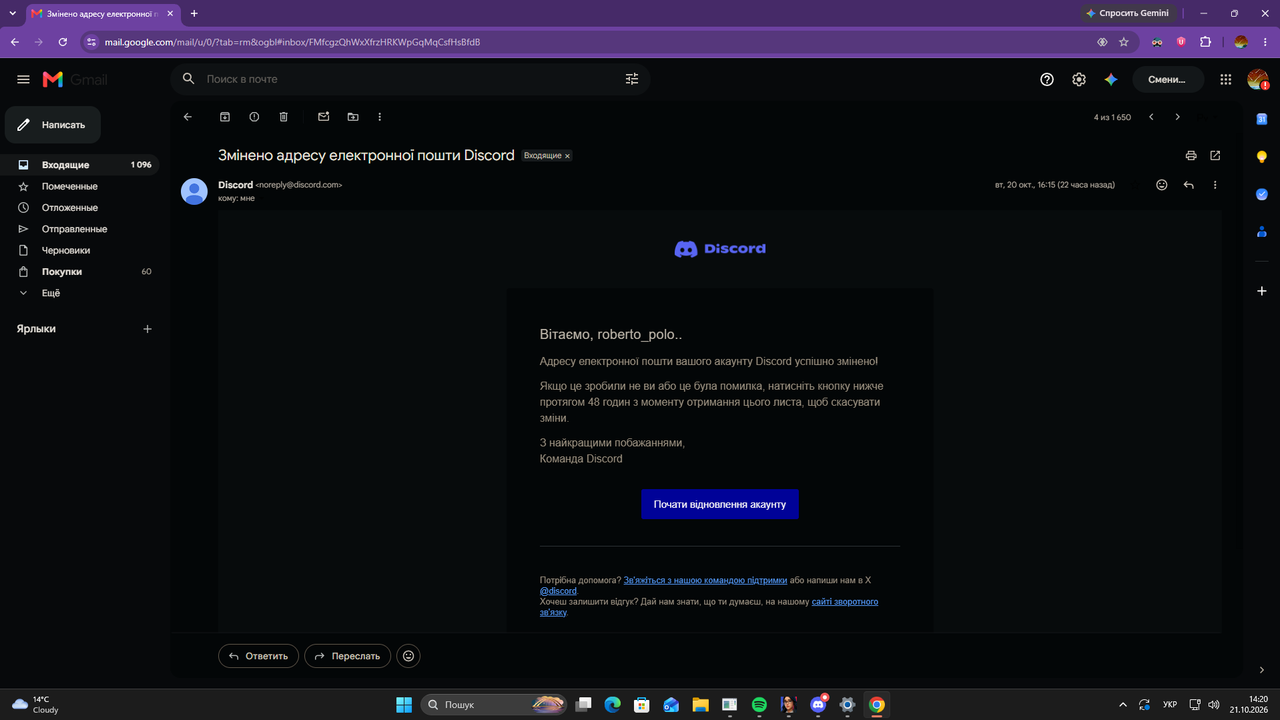Open the message options three-dot menu
The width and height of the screenshot is (1280, 720).
1215,185
